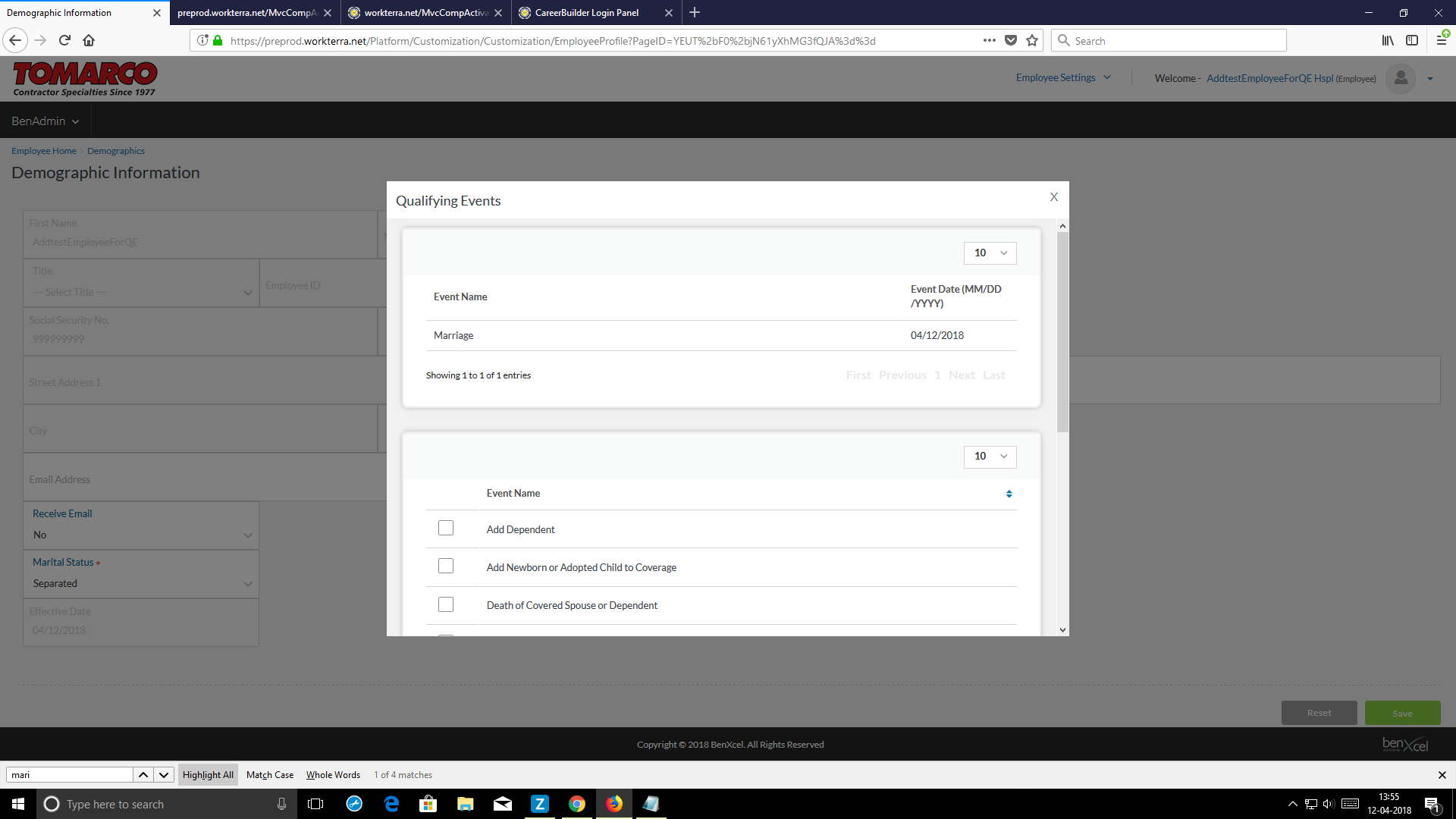This screenshot has width=1456, height=819.
Task: Check the Add Dependent checkbox
Action: point(446,529)
